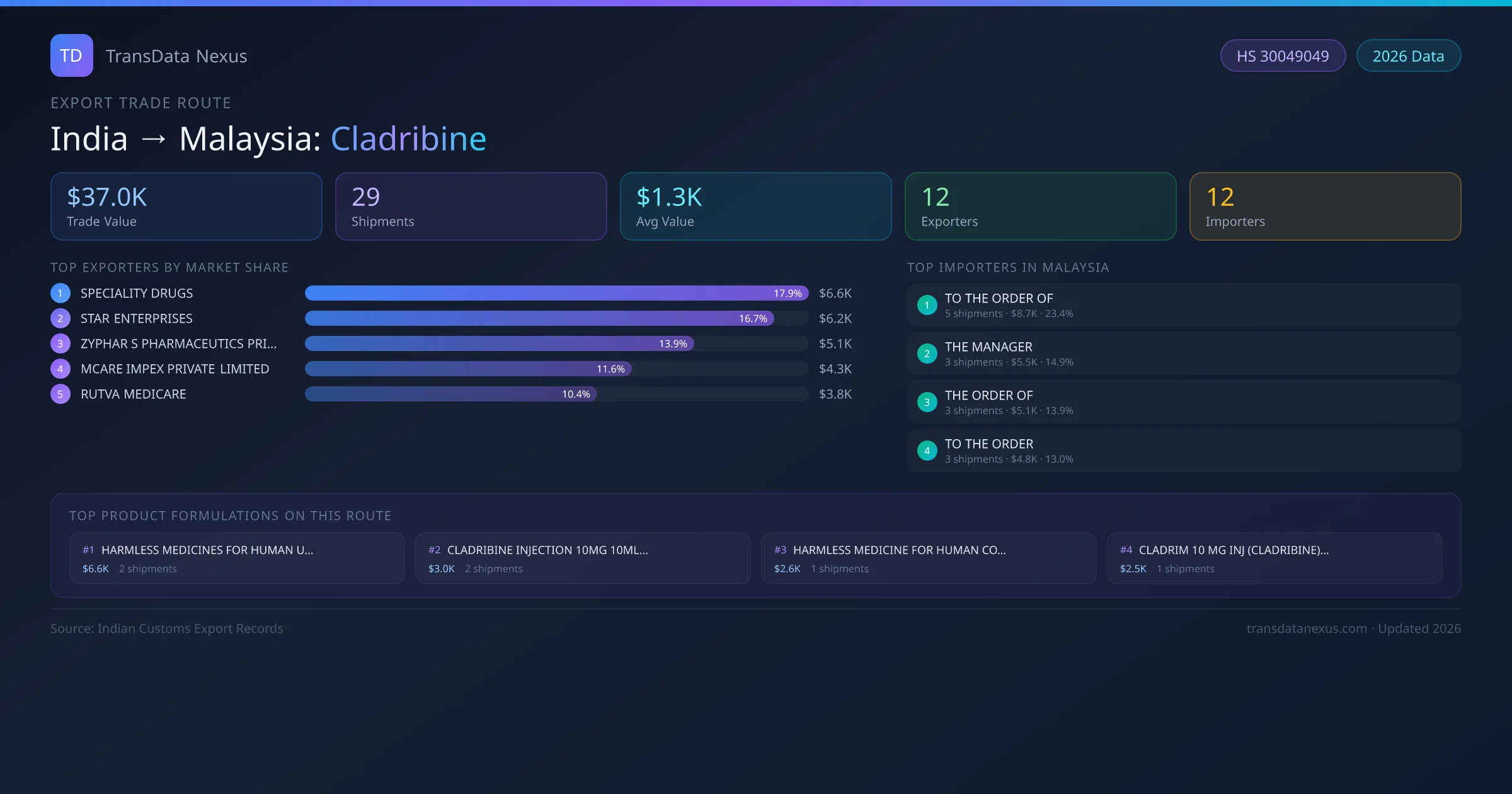The height and width of the screenshot is (794, 1512).
Task: Click the HS 30049049 pill badge
Action: tap(1282, 56)
